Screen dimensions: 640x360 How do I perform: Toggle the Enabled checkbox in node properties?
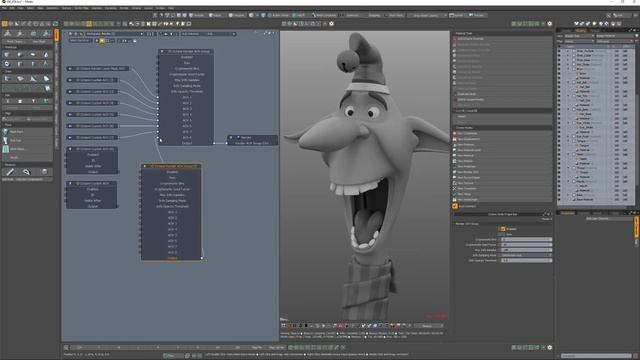[x=503, y=229]
